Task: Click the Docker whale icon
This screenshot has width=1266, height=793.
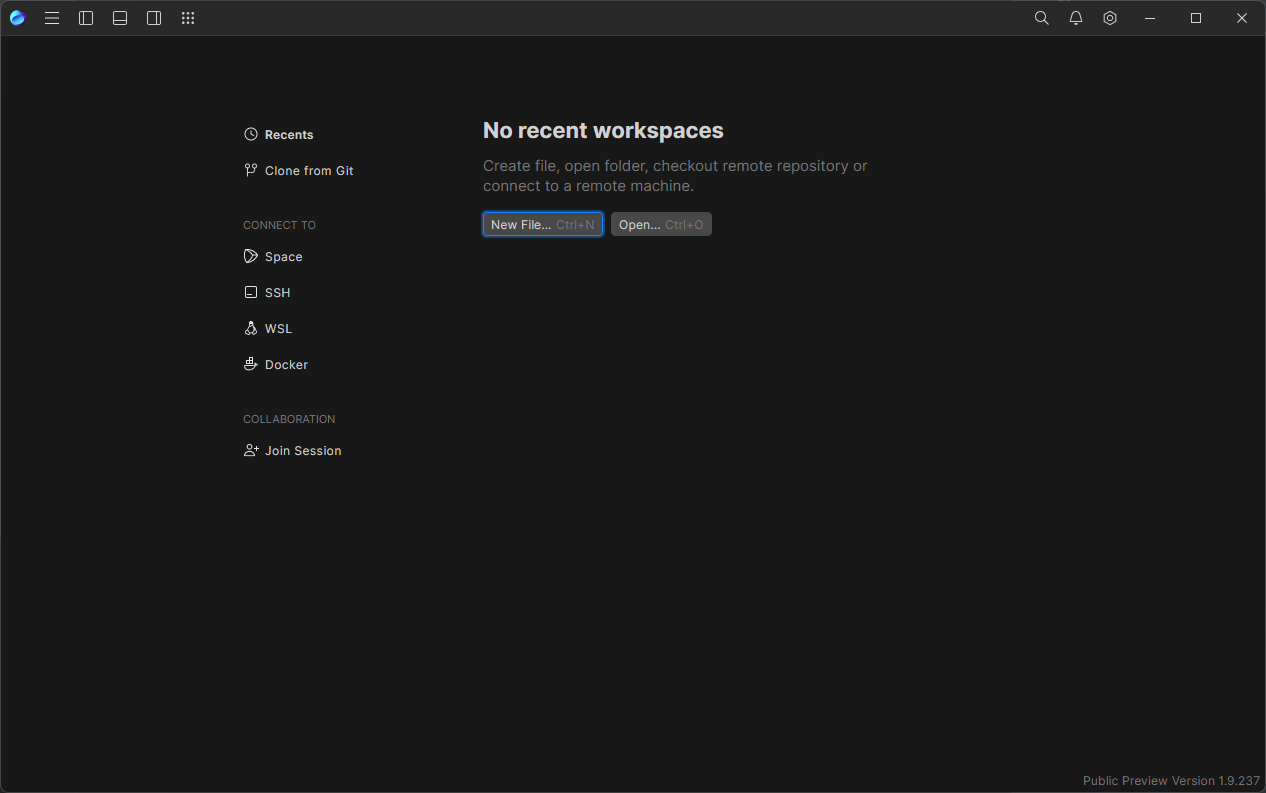Action: click(251, 364)
